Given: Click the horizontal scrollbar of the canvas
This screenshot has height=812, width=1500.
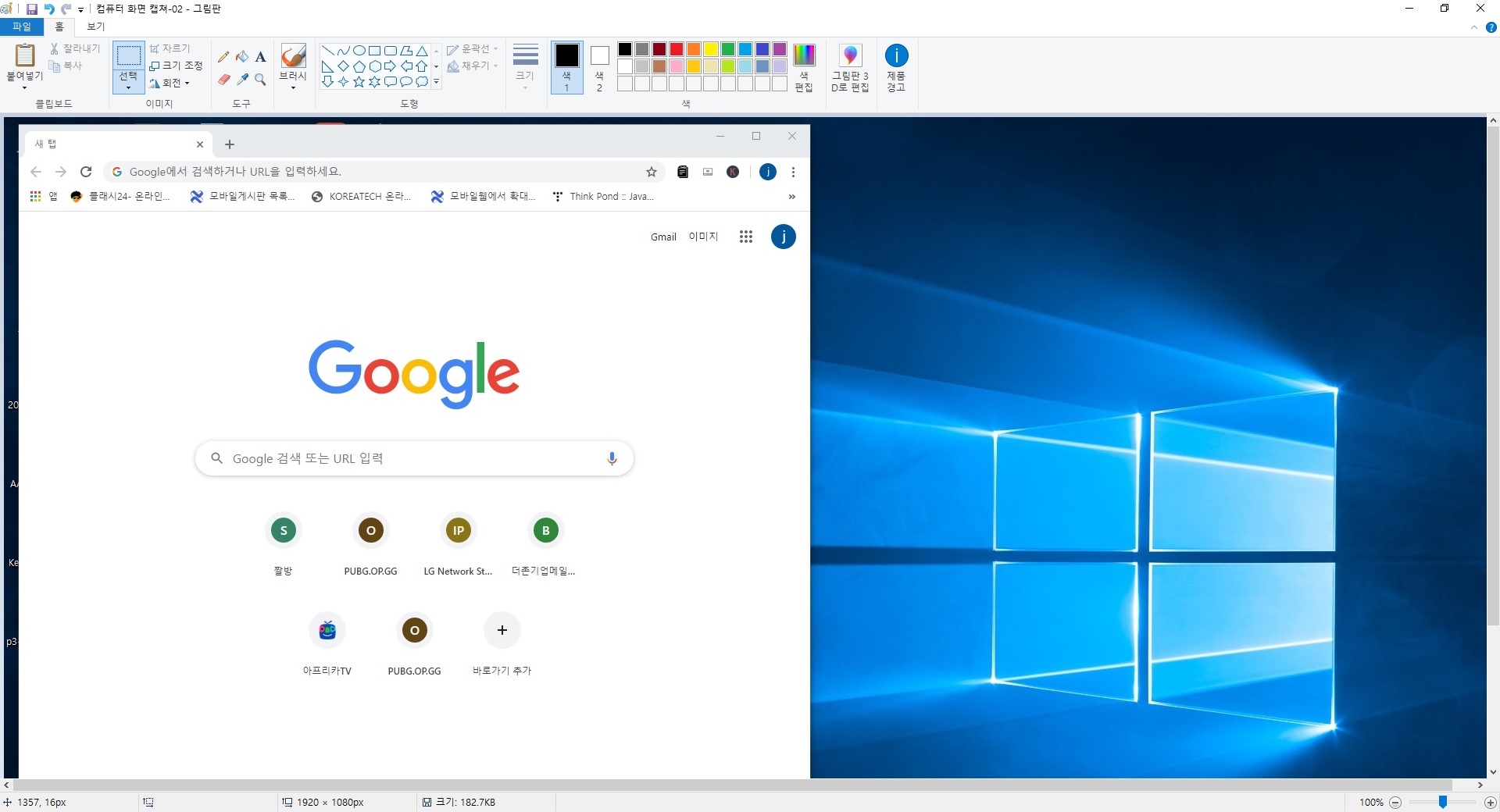Looking at the screenshot, I should (733, 785).
